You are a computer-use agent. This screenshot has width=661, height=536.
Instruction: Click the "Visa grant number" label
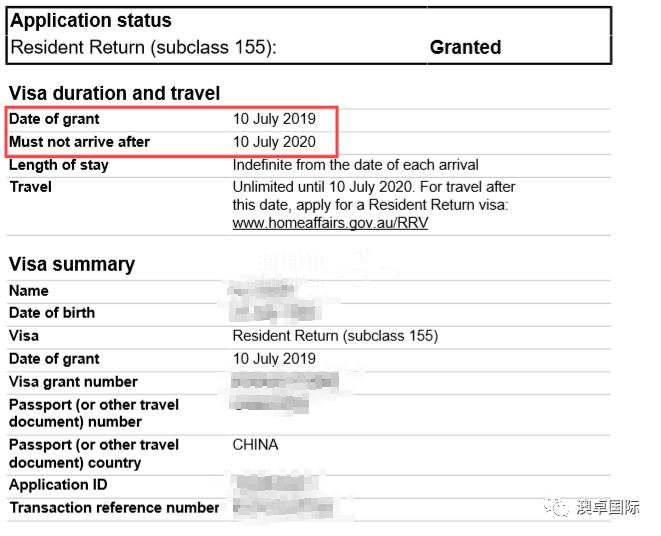point(73,382)
